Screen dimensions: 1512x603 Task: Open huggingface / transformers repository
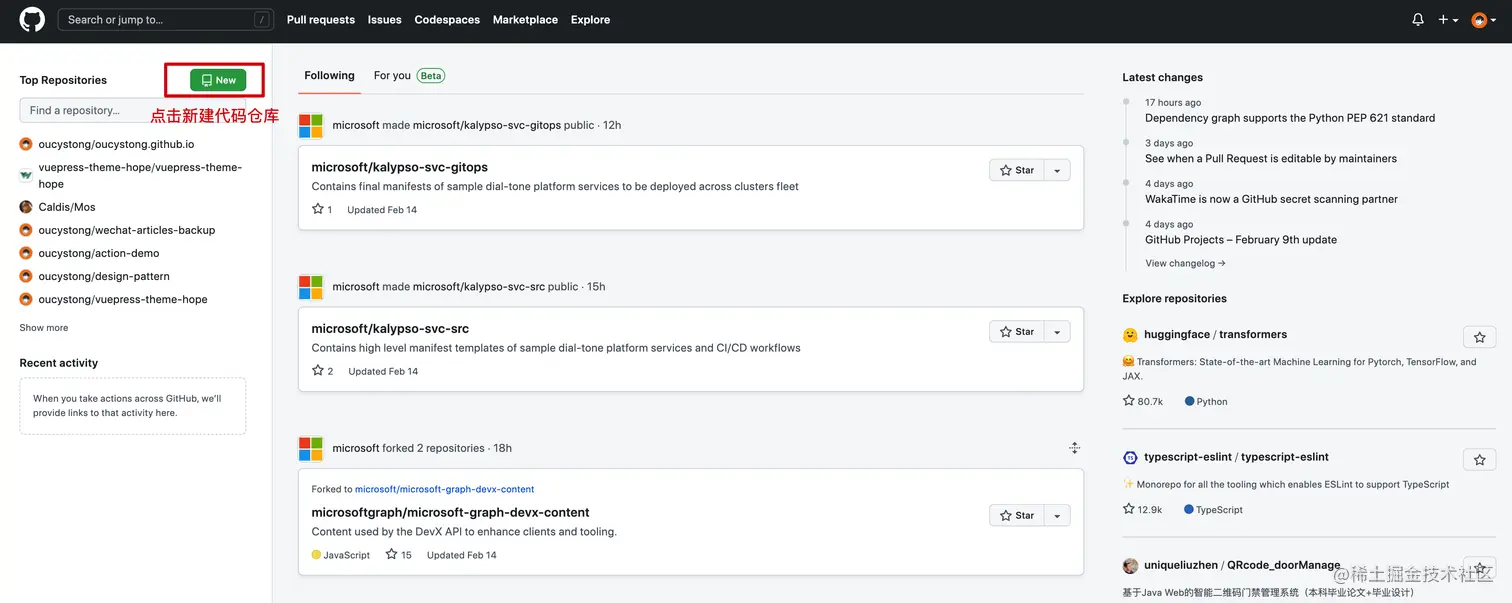click(x=1215, y=334)
